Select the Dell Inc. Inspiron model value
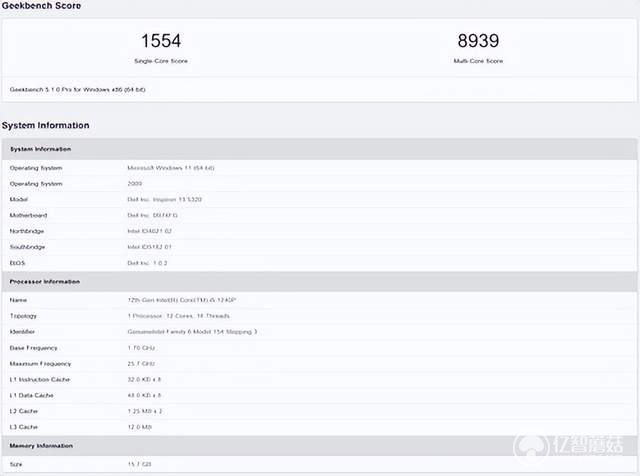The width and height of the screenshot is (640, 476). [x=164, y=199]
